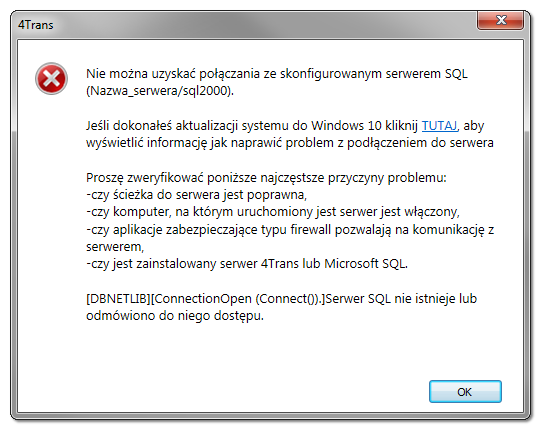Click the "wyświetlić informację jak naprawić" line
The image size is (541, 430).
pos(290,143)
